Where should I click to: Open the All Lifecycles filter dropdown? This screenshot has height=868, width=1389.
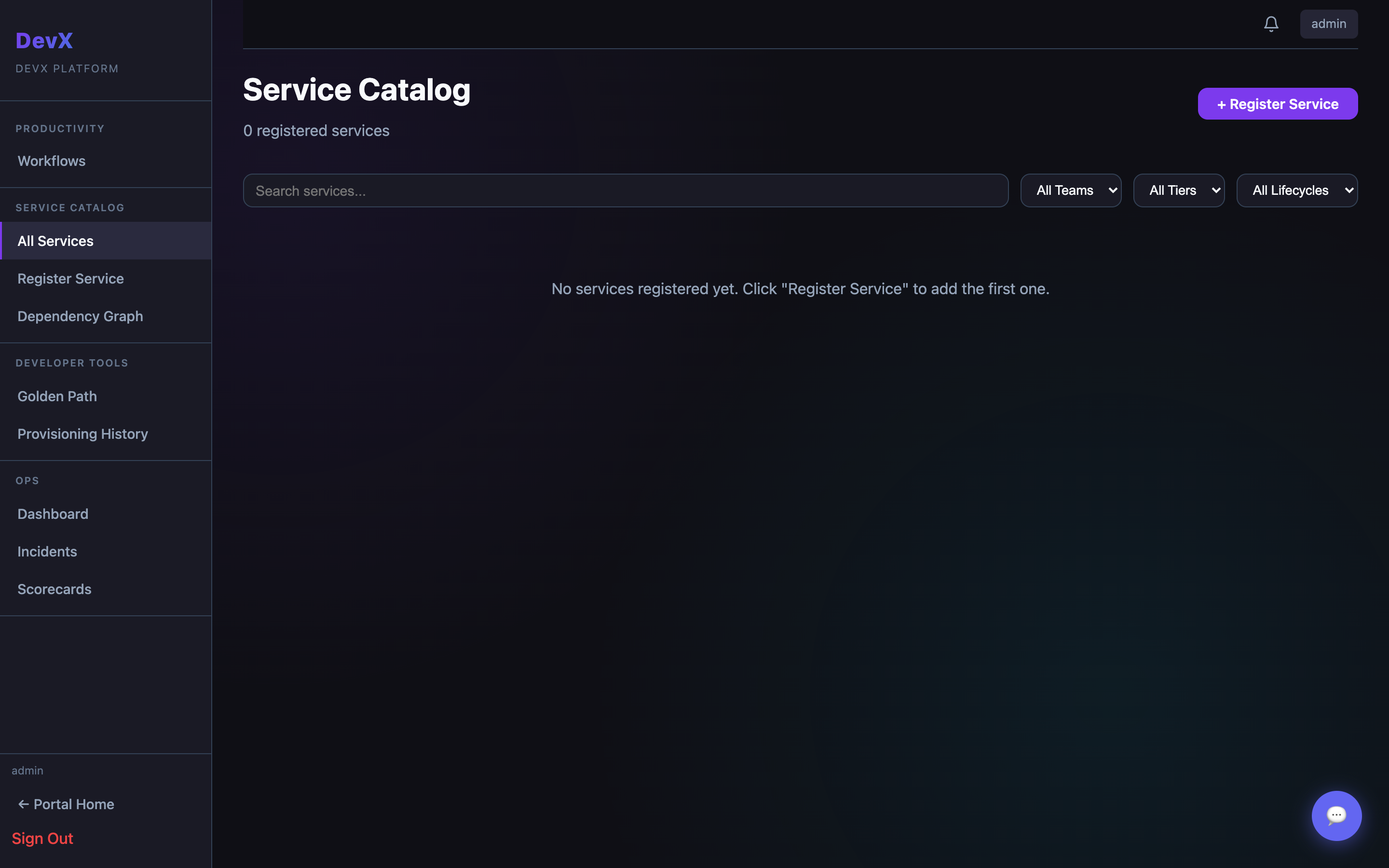click(1296, 190)
